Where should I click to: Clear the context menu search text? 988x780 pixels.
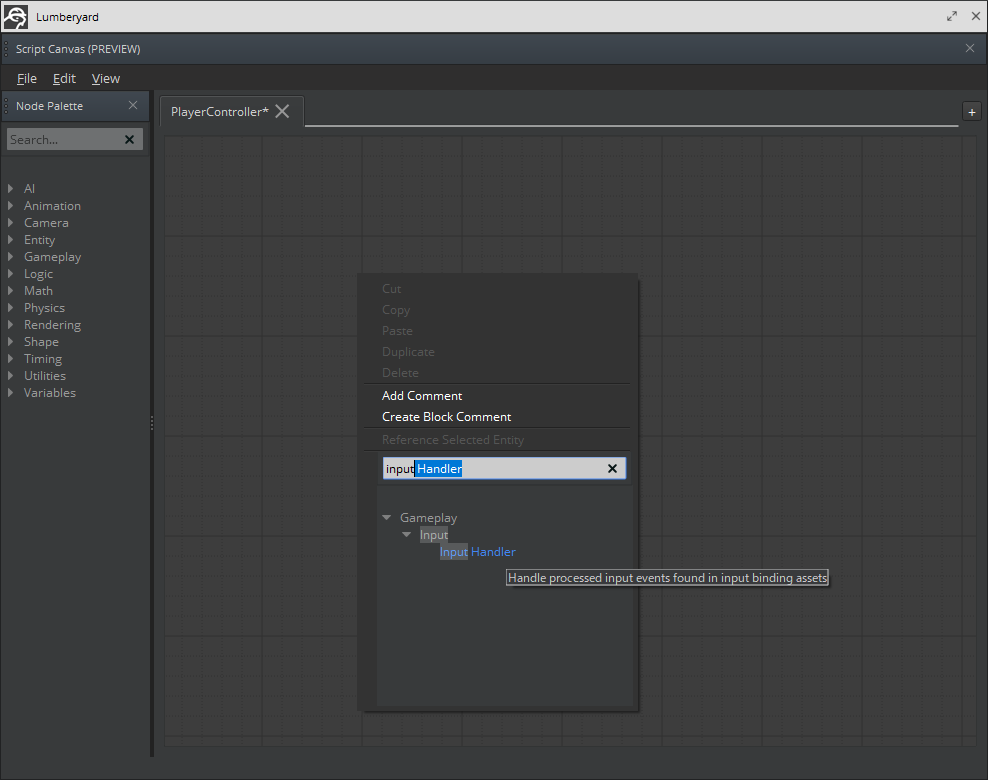(612, 468)
